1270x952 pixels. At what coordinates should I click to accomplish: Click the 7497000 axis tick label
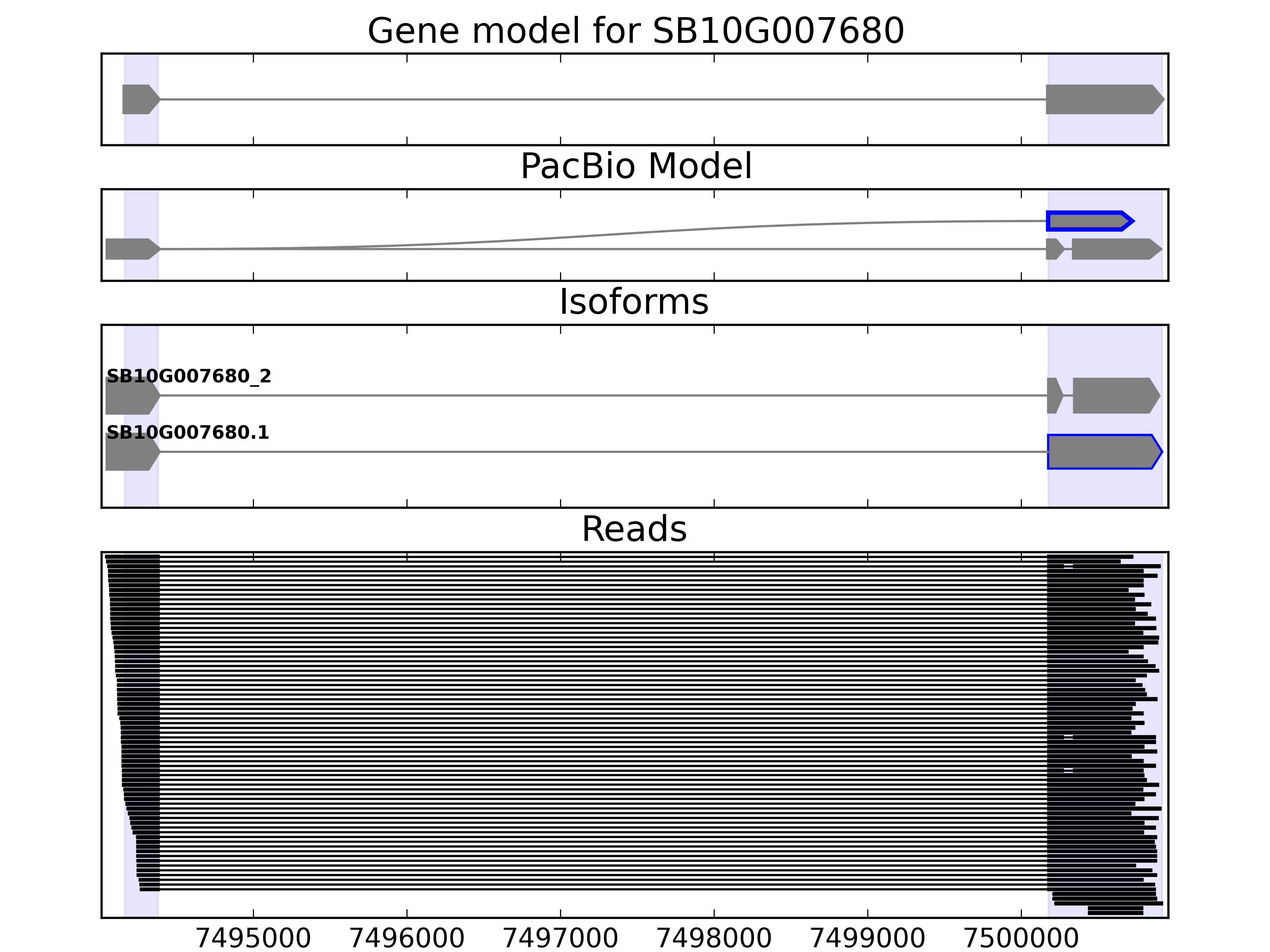coord(560,938)
